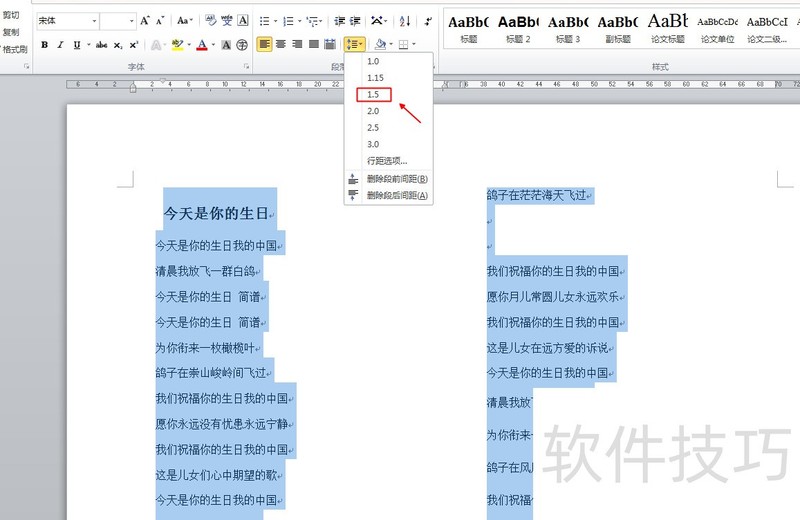Expand font color palette
The height and width of the screenshot is (520, 800).
(x=213, y=45)
